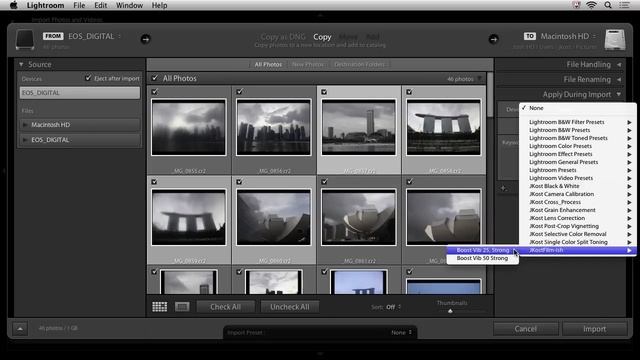The image size is (640, 360).
Task: Click the Macintosh HD drive icon
Action: [615, 40]
